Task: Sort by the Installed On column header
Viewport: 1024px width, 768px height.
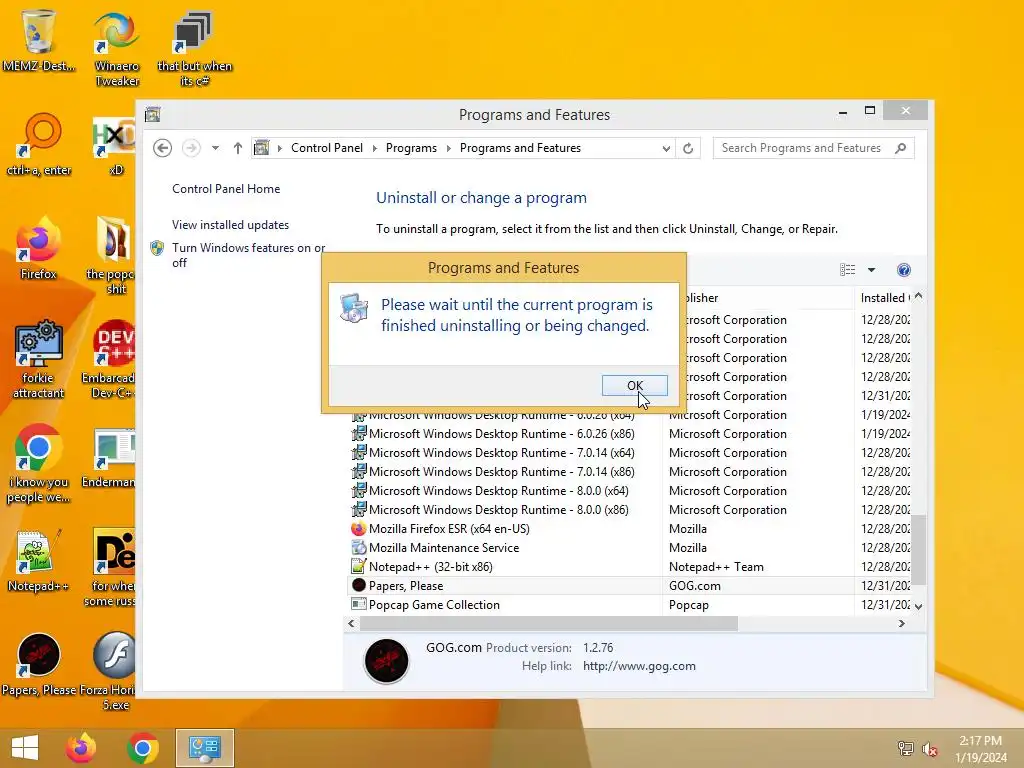Action: pyautogui.click(x=885, y=298)
